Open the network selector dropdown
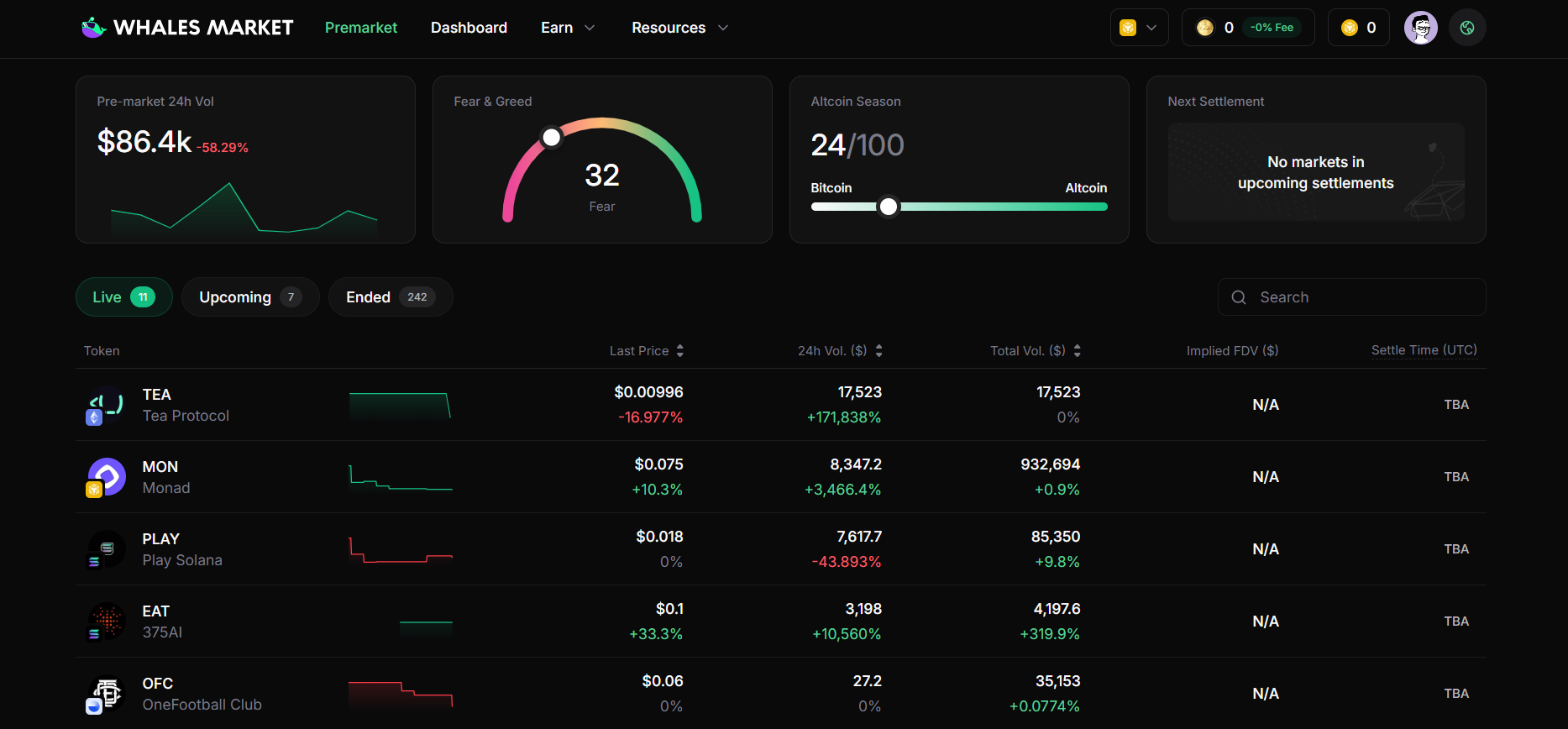Viewport: 1568px width, 729px height. point(1139,28)
